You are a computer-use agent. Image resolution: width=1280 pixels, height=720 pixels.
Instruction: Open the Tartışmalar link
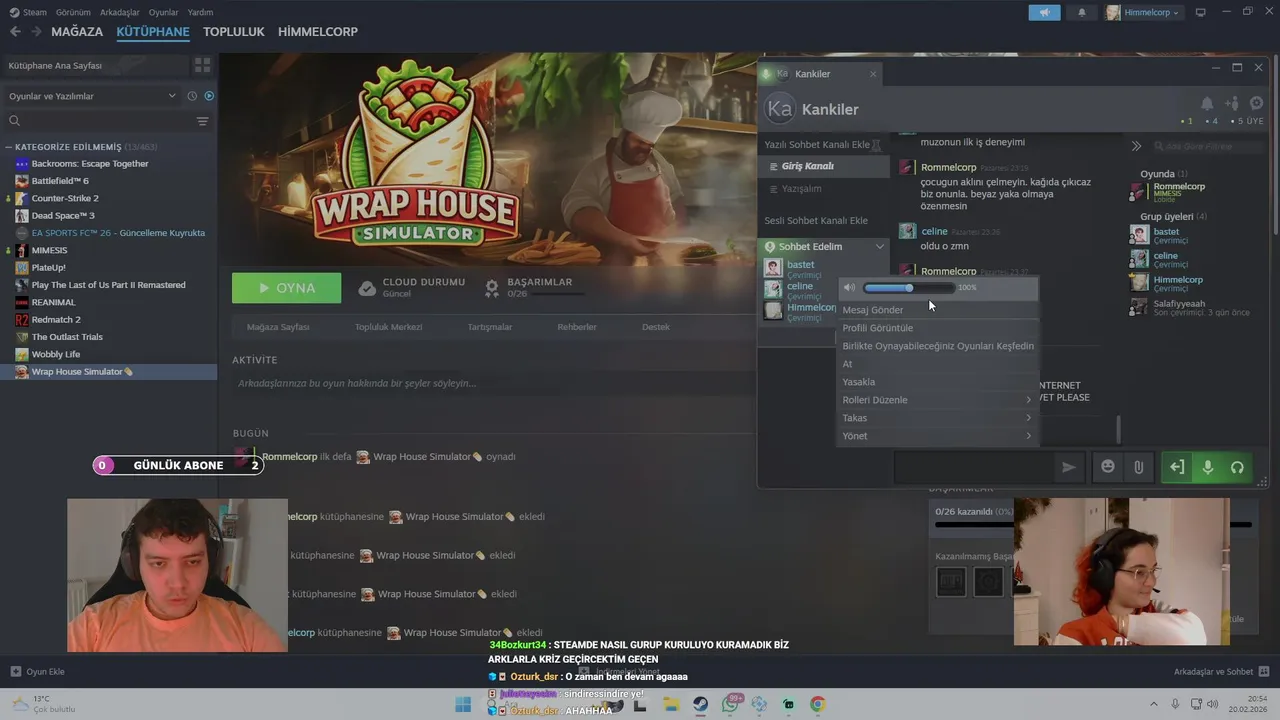pyautogui.click(x=490, y=327)
